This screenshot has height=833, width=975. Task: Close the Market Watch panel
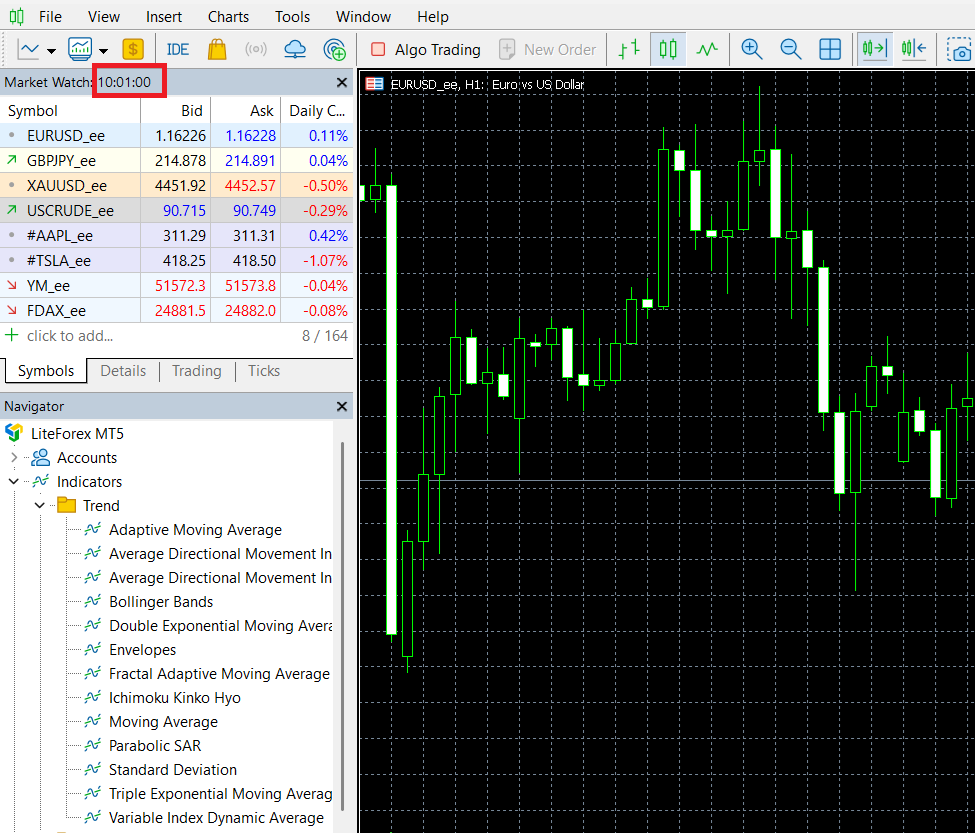pyautogui.click(x=341, y=82)
